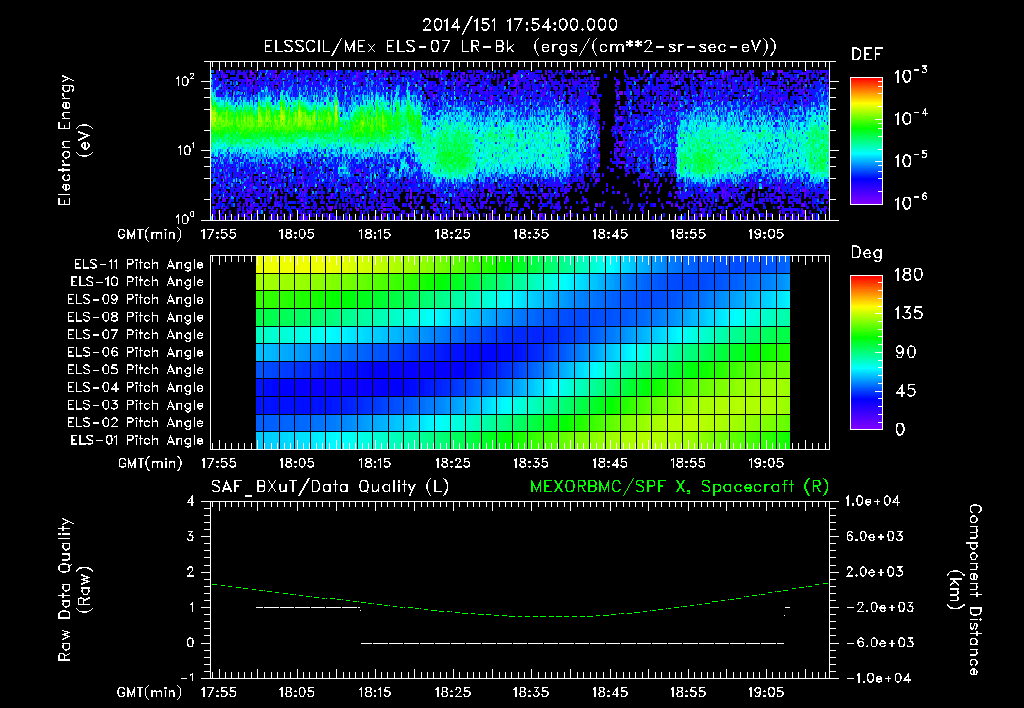Click the Electron Energy (eV) axis label

[74, 140]
